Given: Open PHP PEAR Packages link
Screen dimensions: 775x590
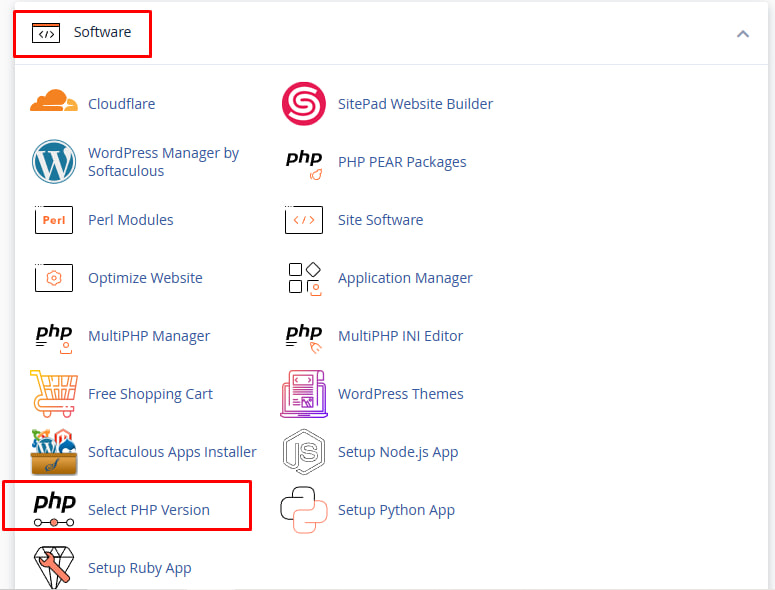Looking at the screenshot, I should coord(402,162).
